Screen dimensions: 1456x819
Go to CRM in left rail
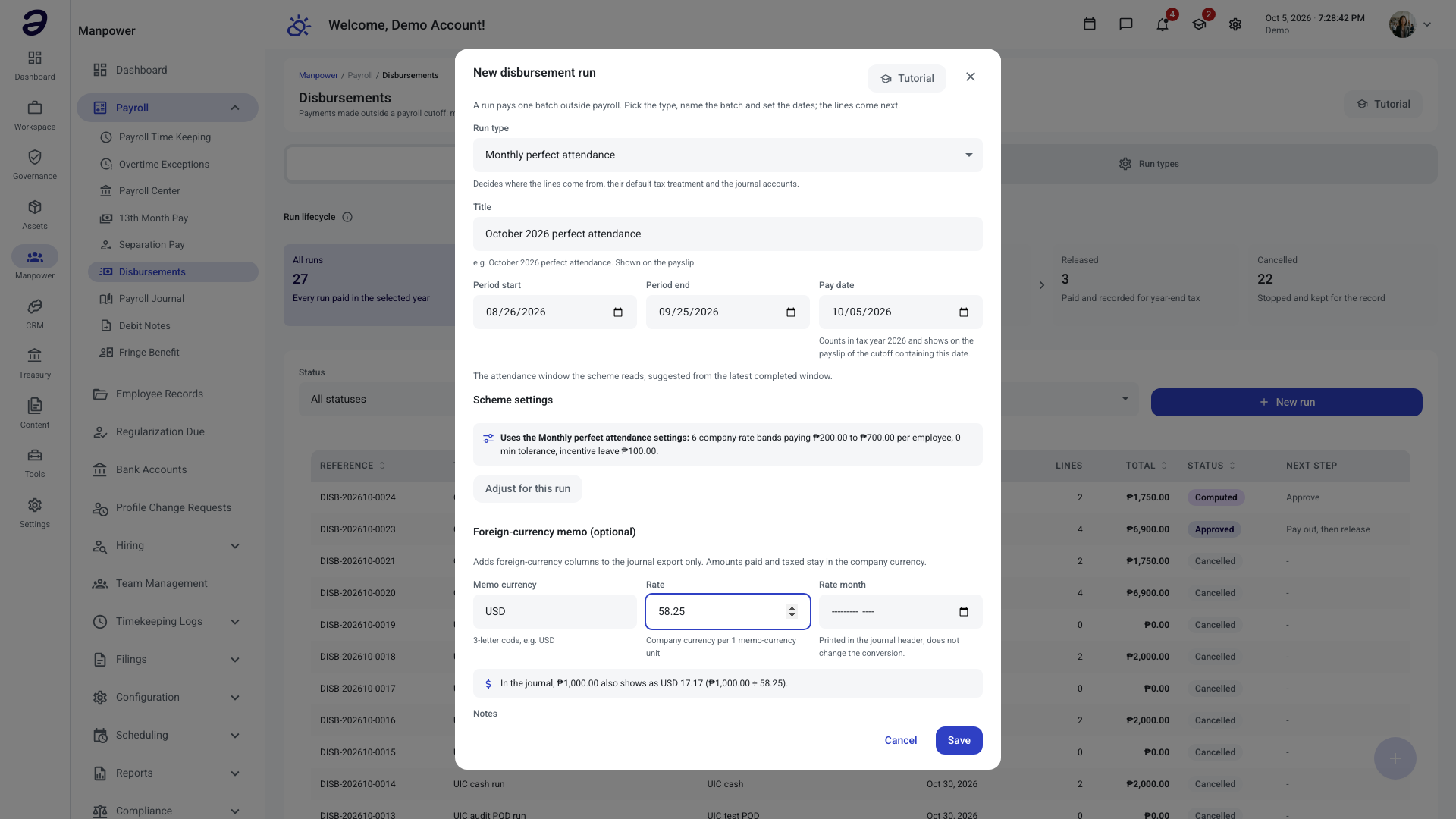coord(35,314)
